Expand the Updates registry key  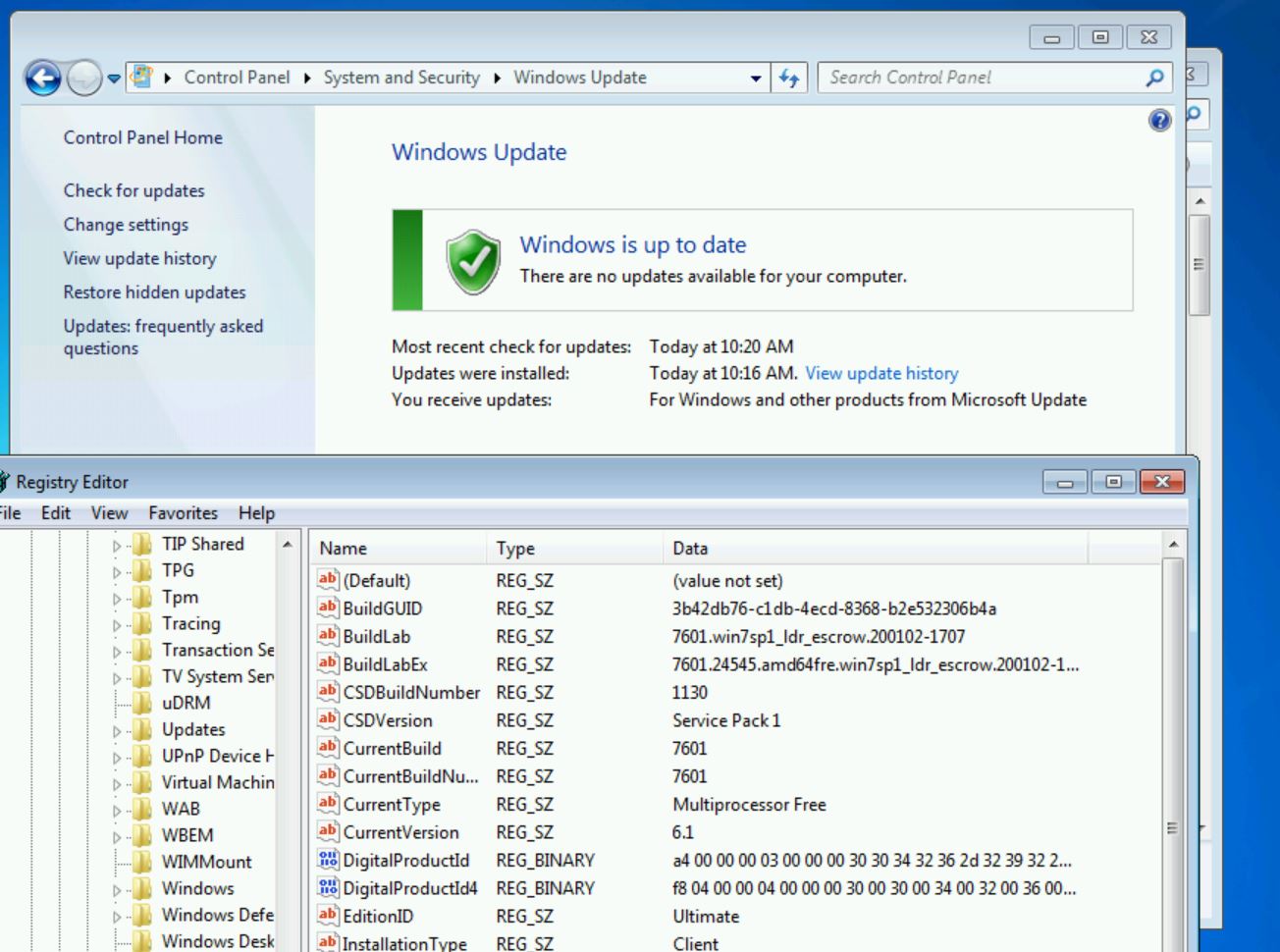pos(117,730)
